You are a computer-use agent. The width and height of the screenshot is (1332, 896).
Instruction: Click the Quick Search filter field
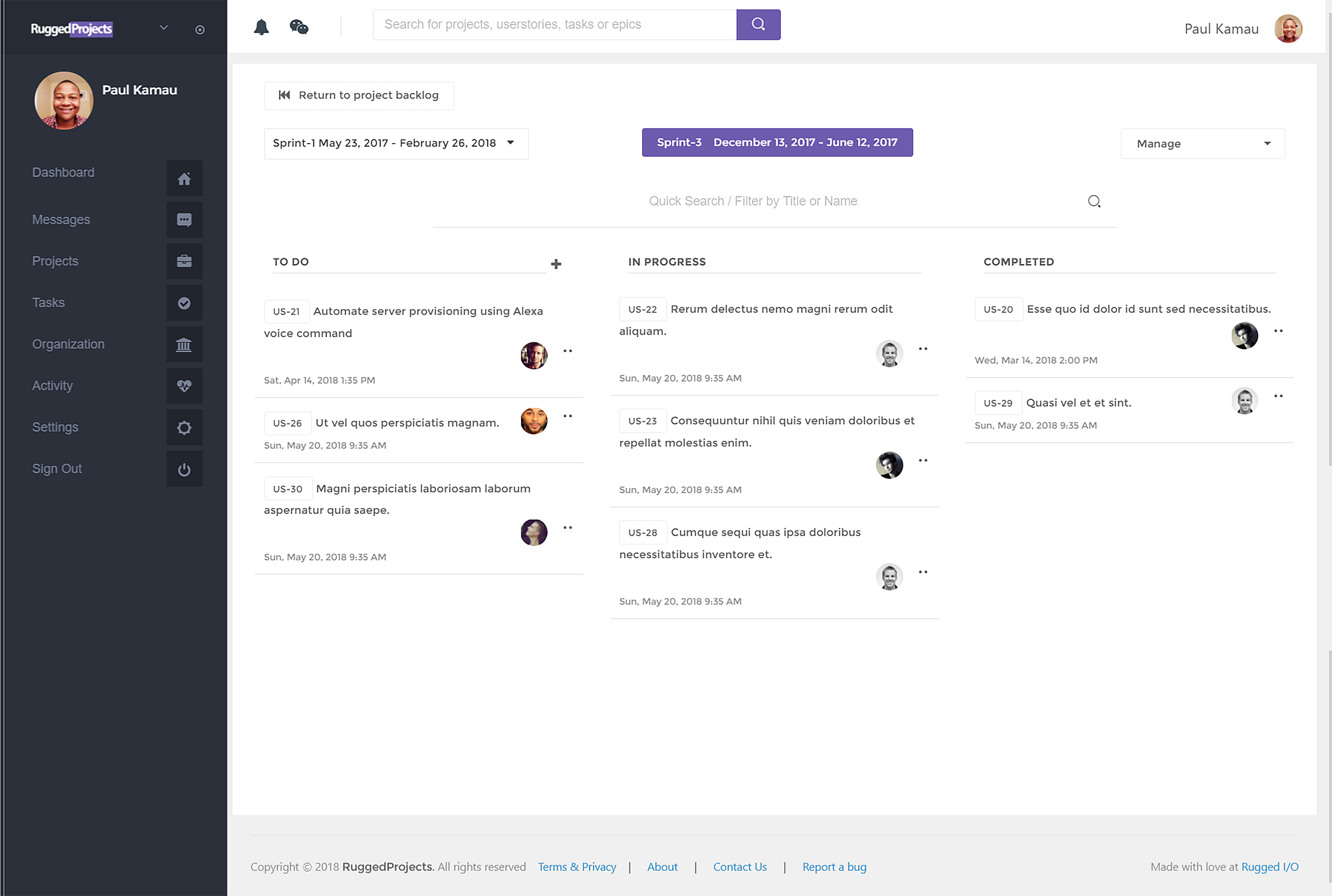click(753, 201)
